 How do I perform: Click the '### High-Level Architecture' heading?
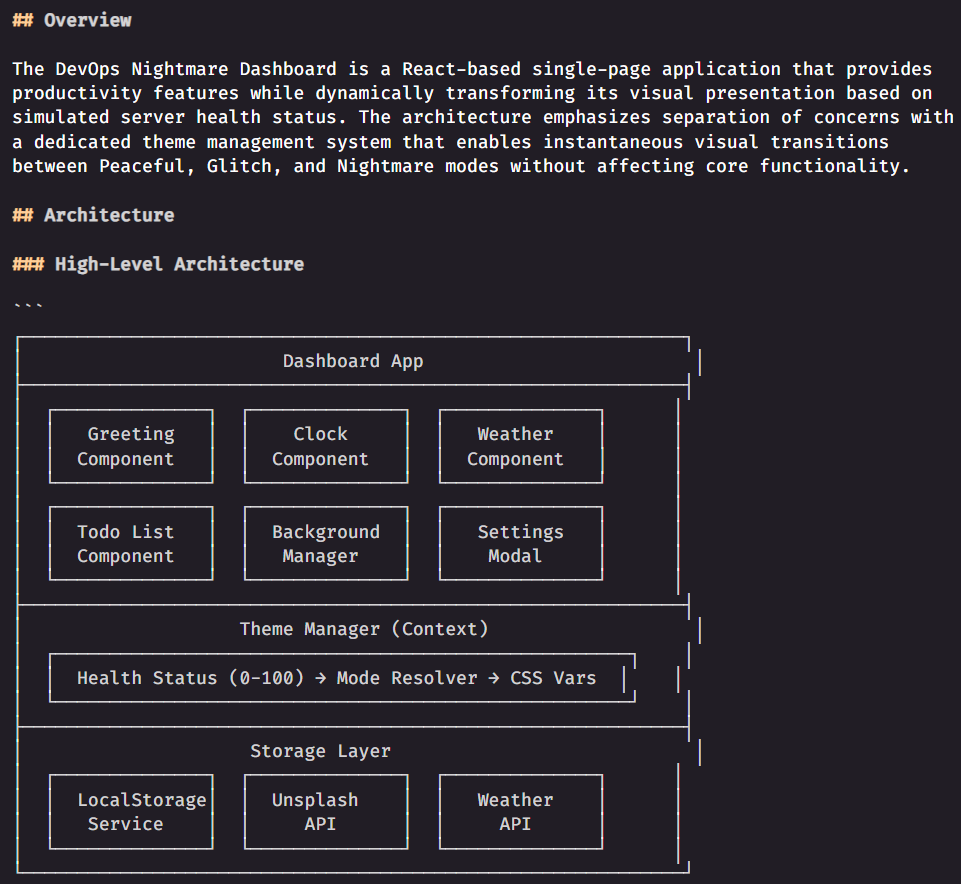tap(158, 264)
